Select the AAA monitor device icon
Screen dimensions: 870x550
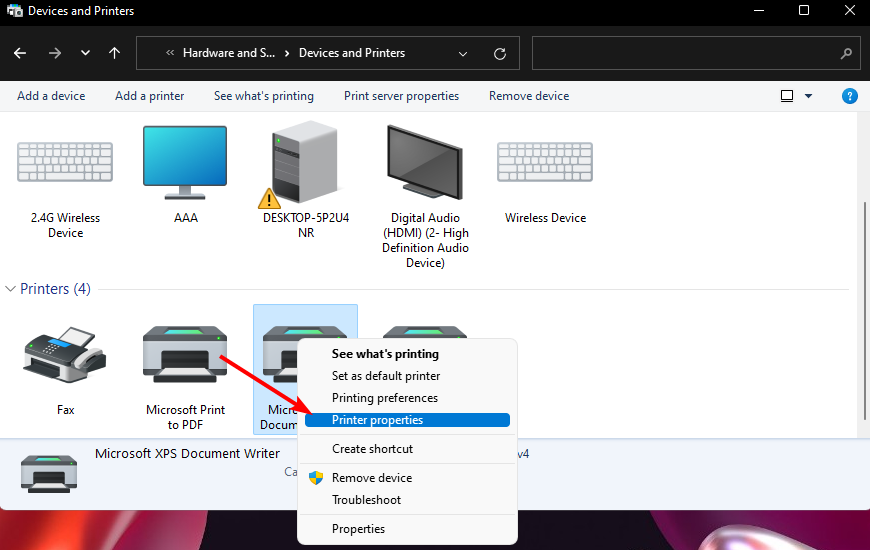pyautogui.click(x=185, y=162)
